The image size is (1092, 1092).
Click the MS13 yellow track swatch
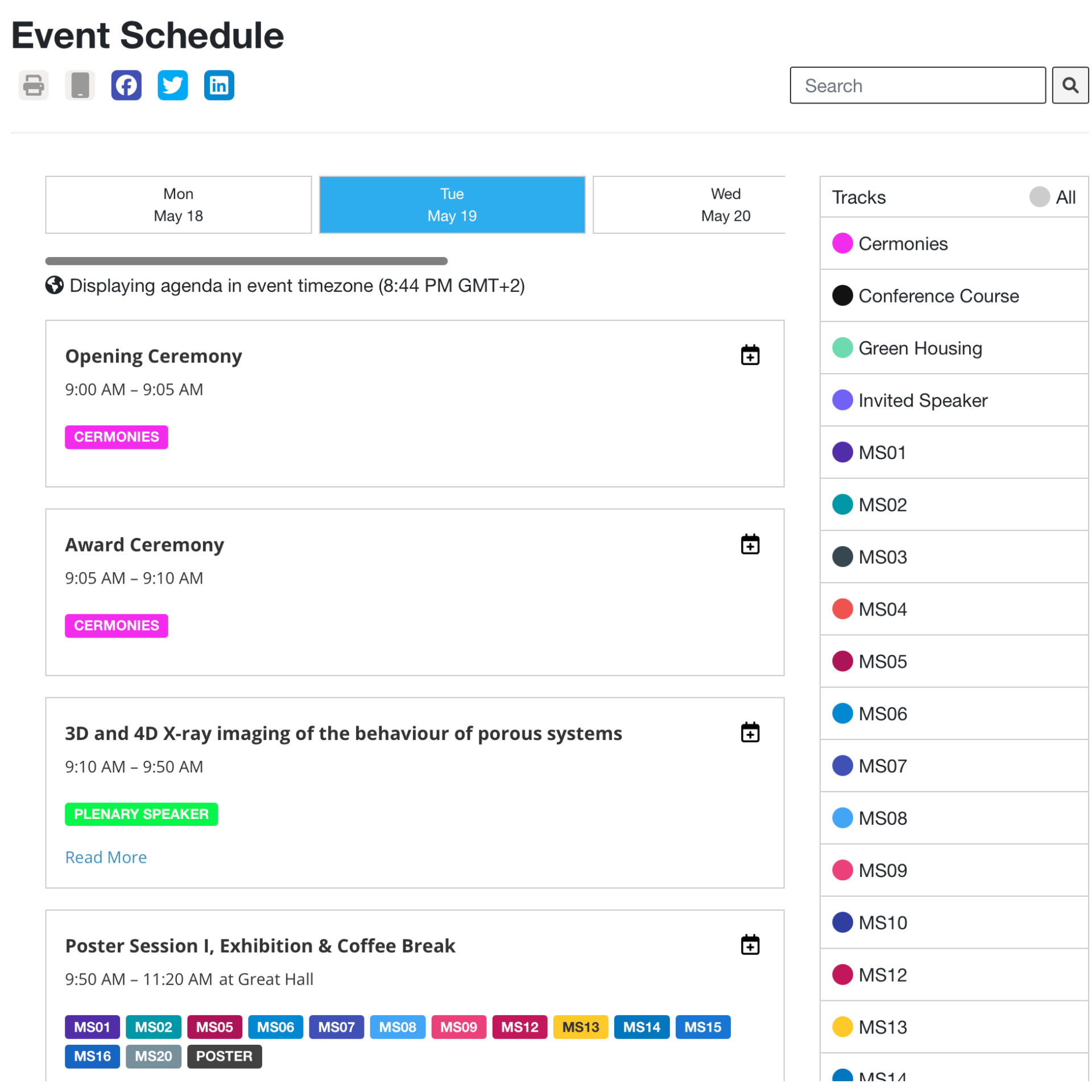coord(842,1027)
